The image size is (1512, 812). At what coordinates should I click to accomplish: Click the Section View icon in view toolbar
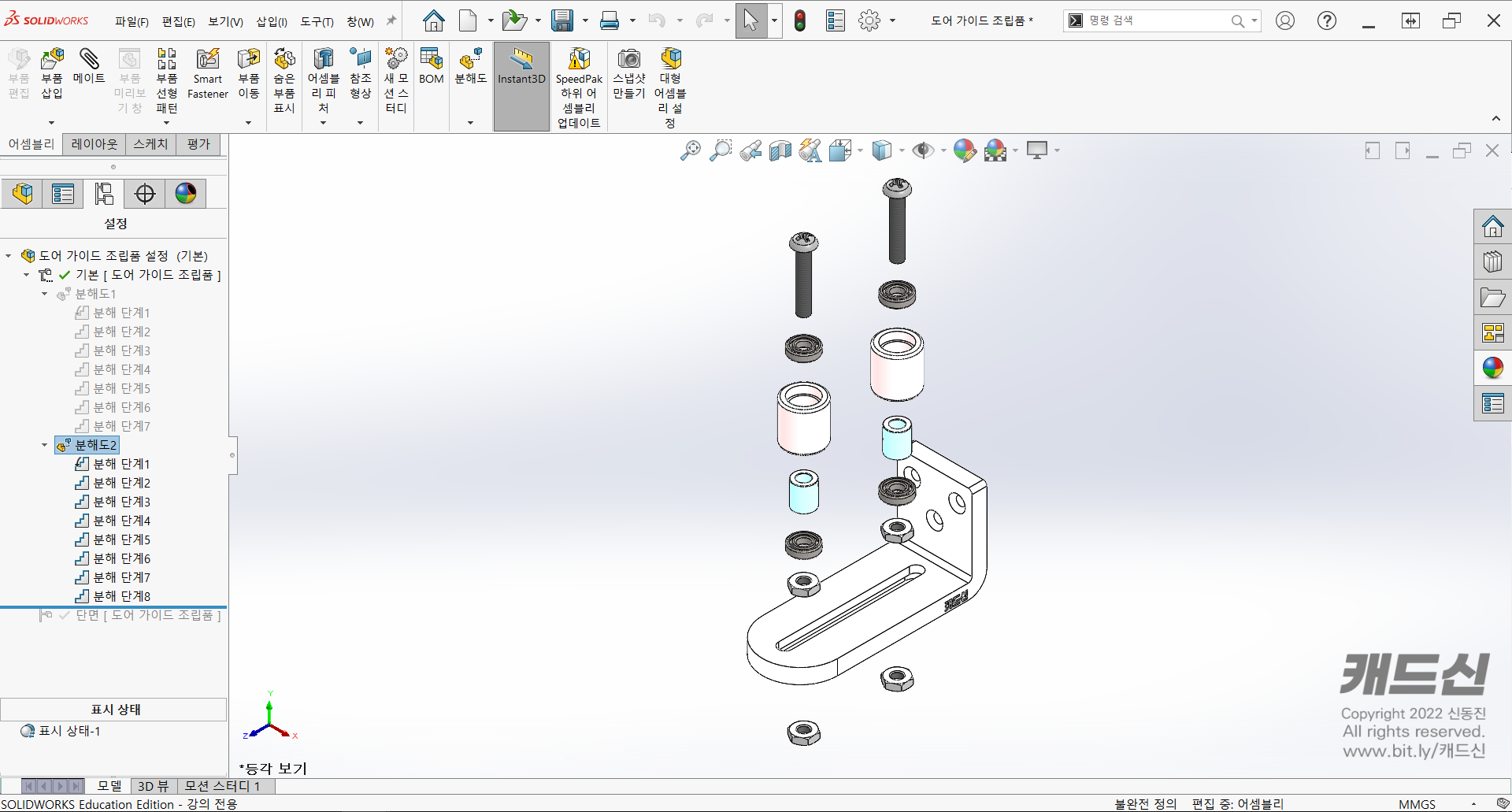pyautogui.click(x=780, y=150)
